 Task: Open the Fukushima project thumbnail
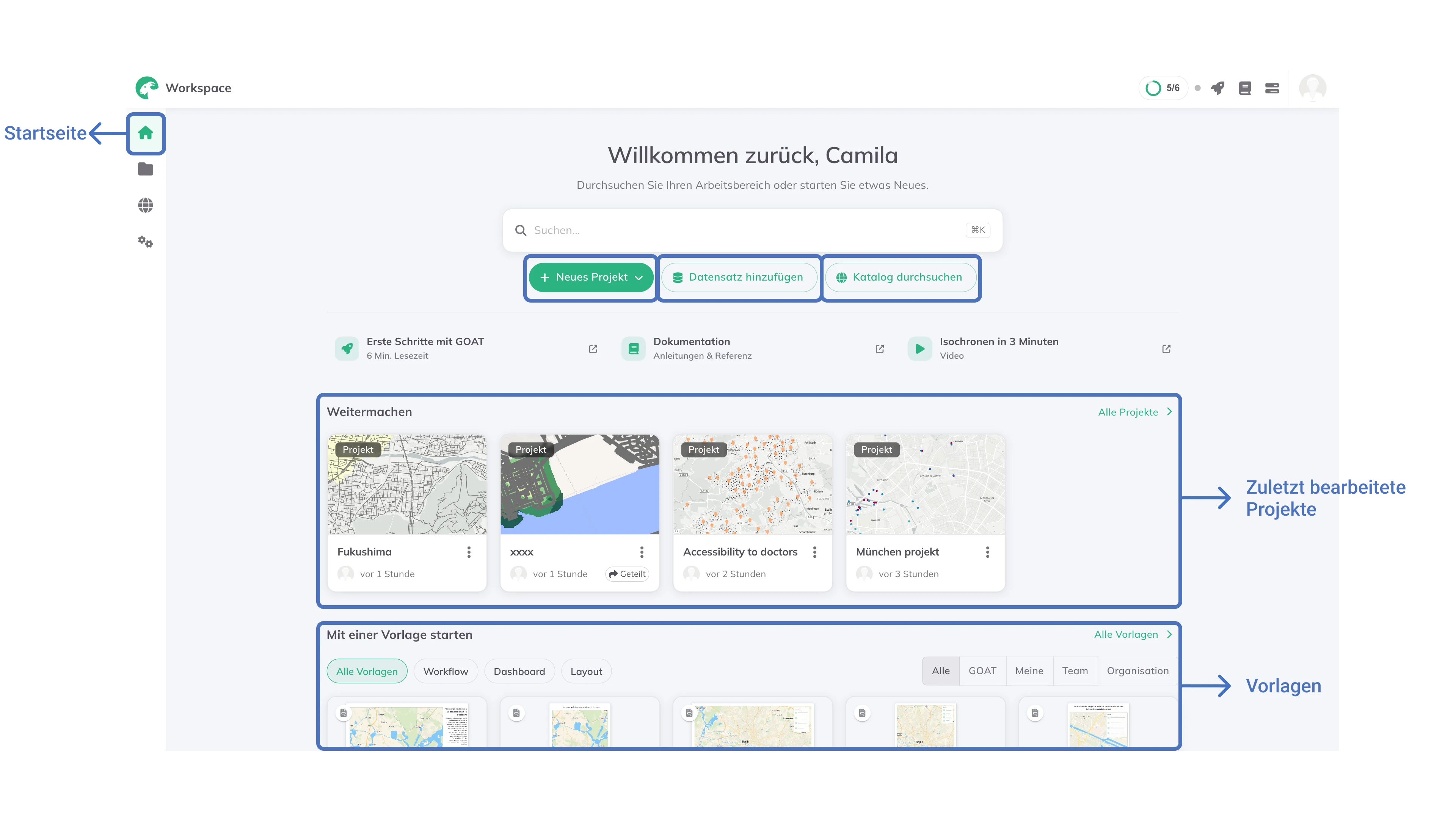pos(407,485)
